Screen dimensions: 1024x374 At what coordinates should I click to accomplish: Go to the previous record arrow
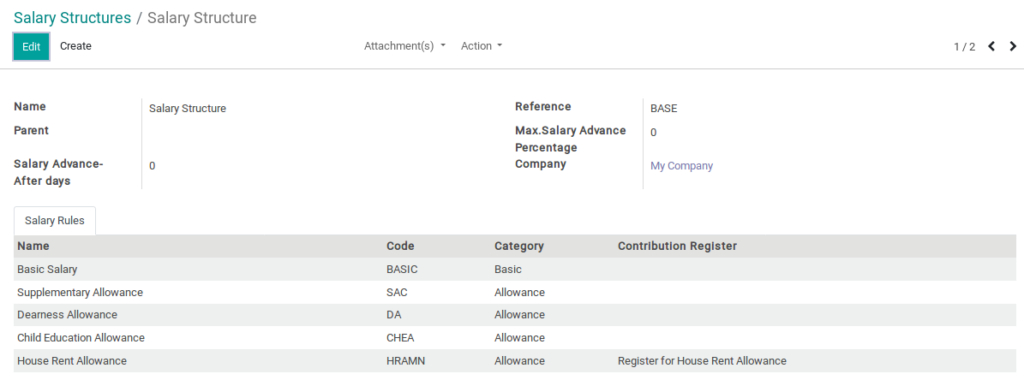[991, 46]
